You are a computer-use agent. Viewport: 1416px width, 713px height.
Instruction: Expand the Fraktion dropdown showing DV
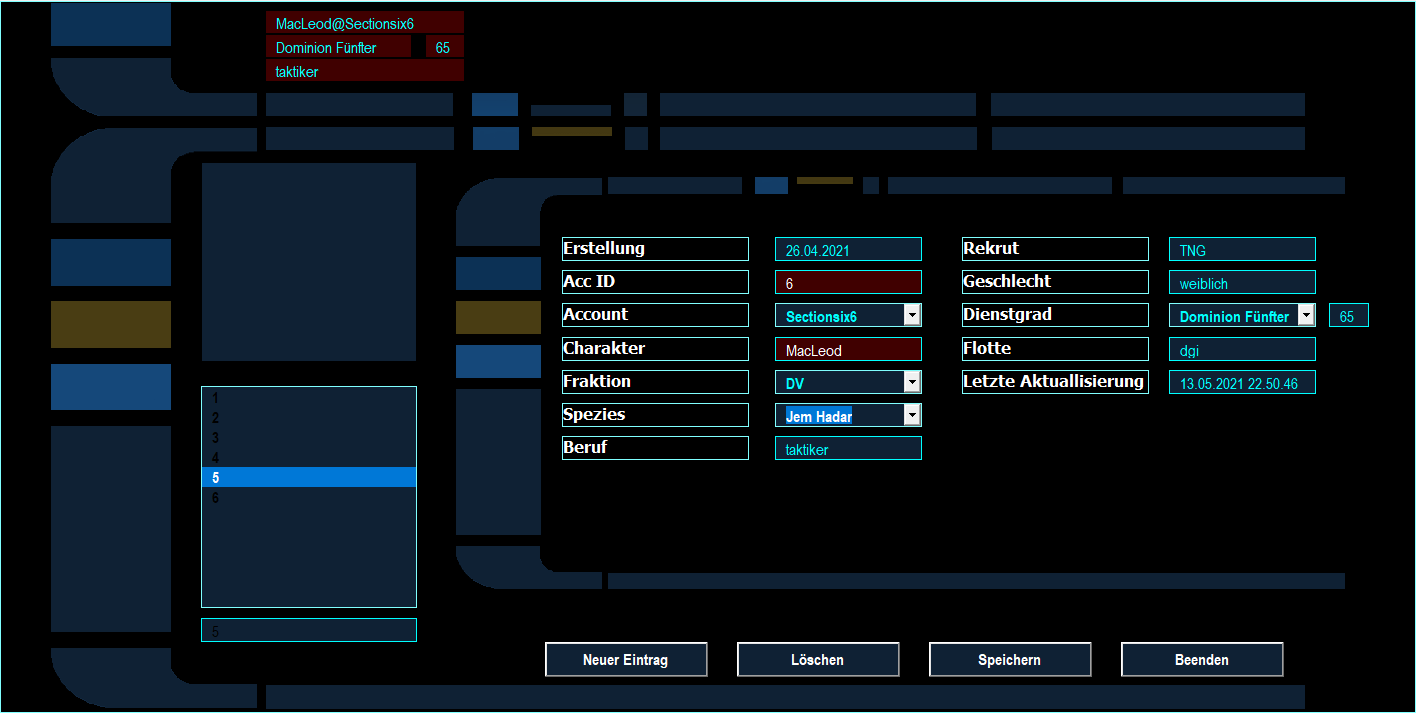pos(911,382)
